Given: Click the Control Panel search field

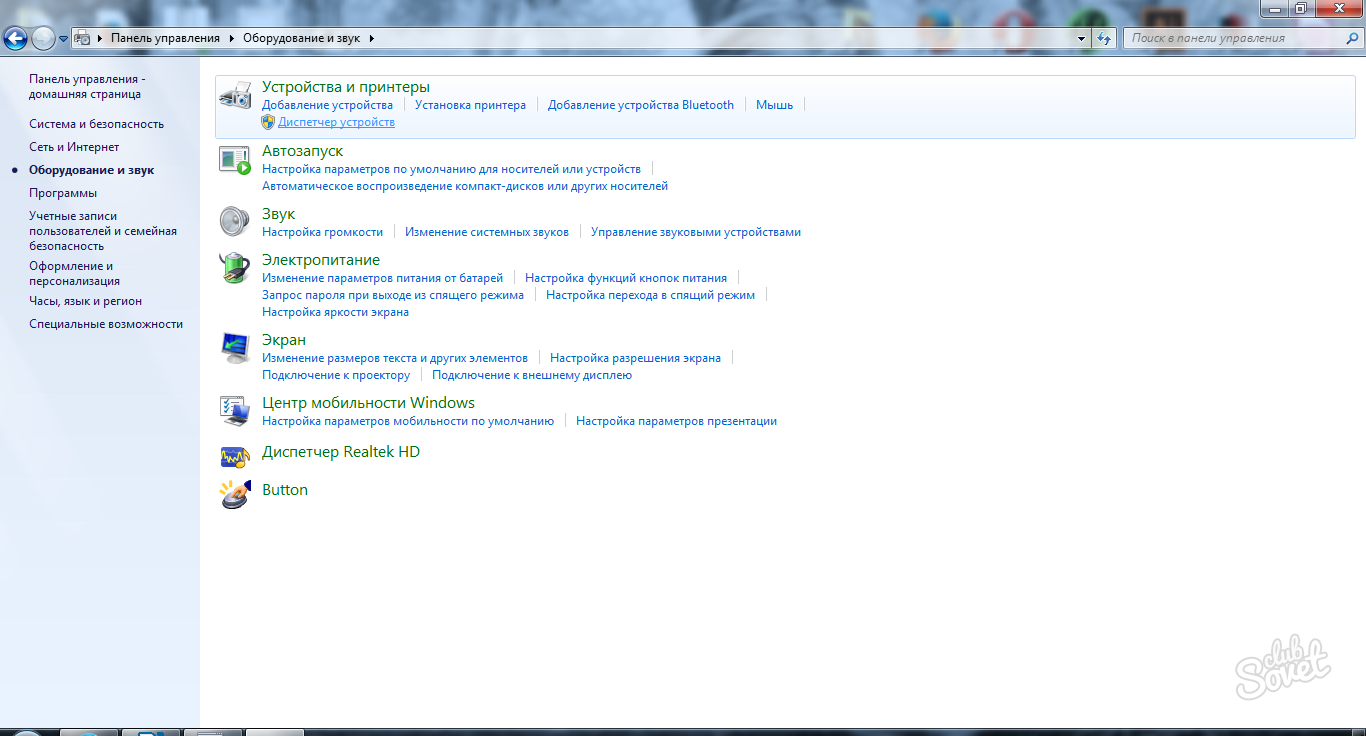Looking at the screenshot, I should point(1235,38).
